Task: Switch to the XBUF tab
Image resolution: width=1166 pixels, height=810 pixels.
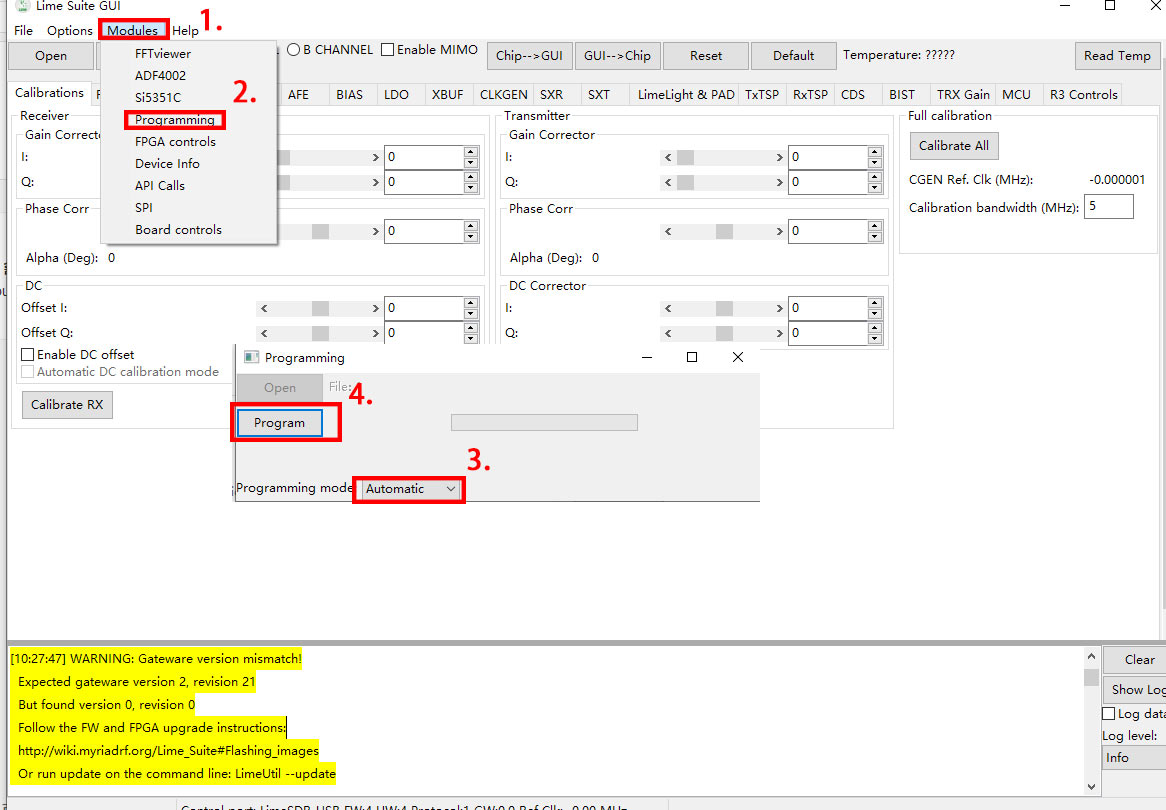Action: [x=448, y=94]
